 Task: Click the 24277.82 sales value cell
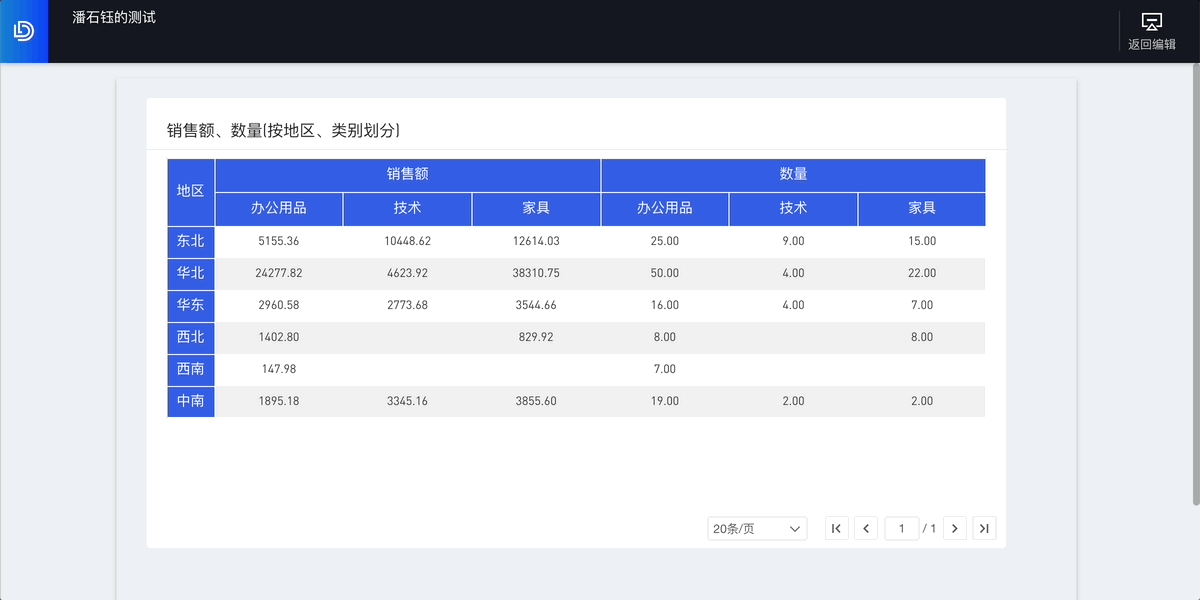click(280, 273)
